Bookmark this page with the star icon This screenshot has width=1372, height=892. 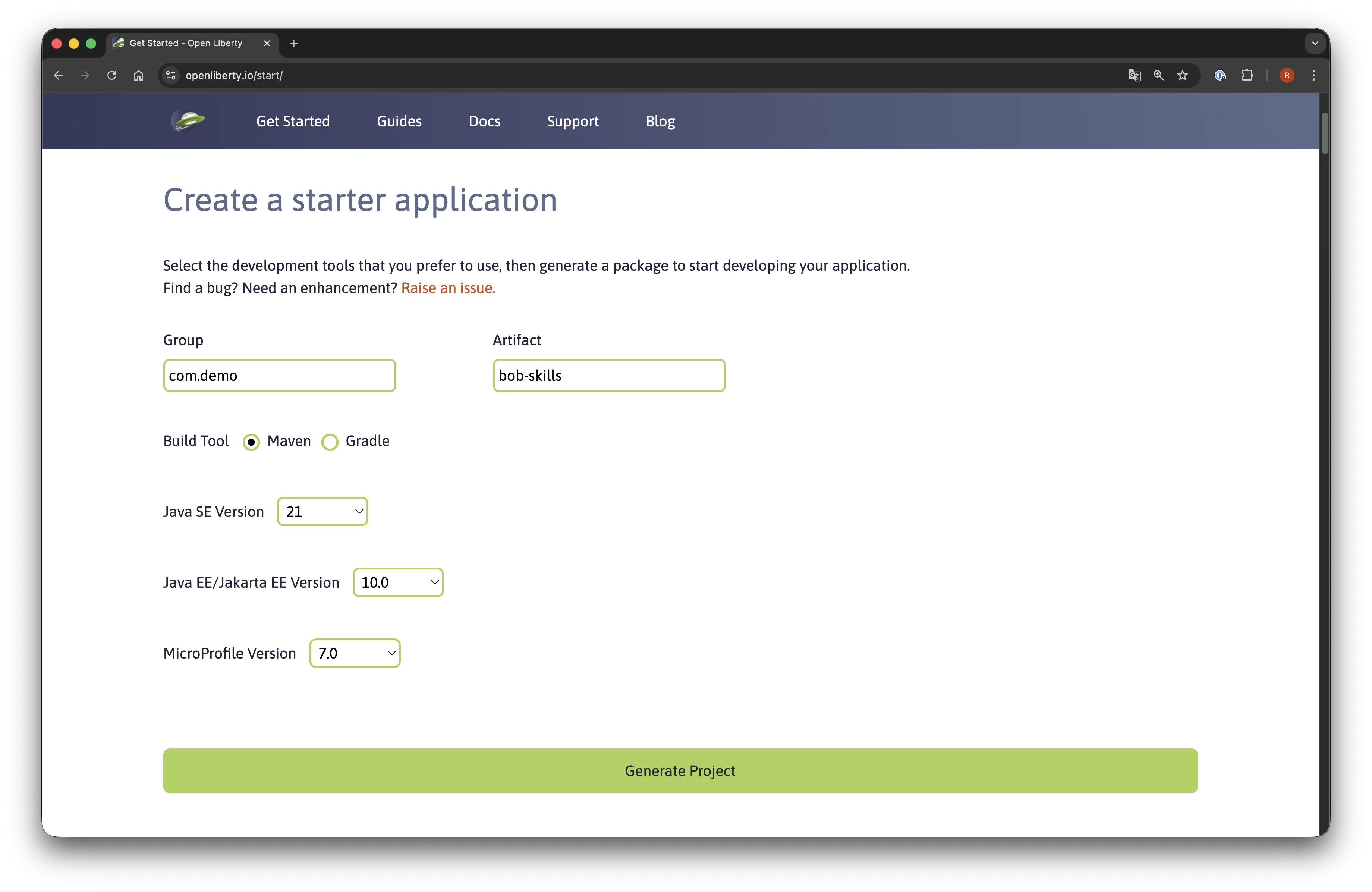(x=1182, y=76)
